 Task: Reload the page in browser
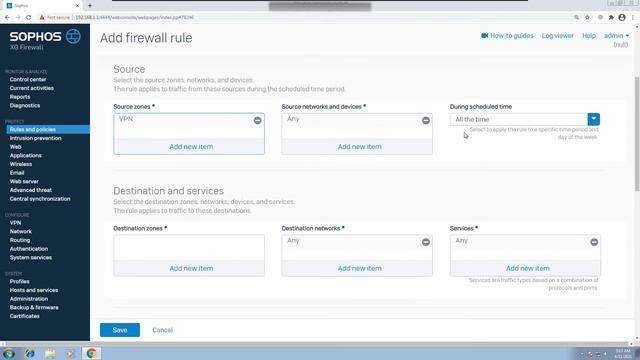point(29,18)
